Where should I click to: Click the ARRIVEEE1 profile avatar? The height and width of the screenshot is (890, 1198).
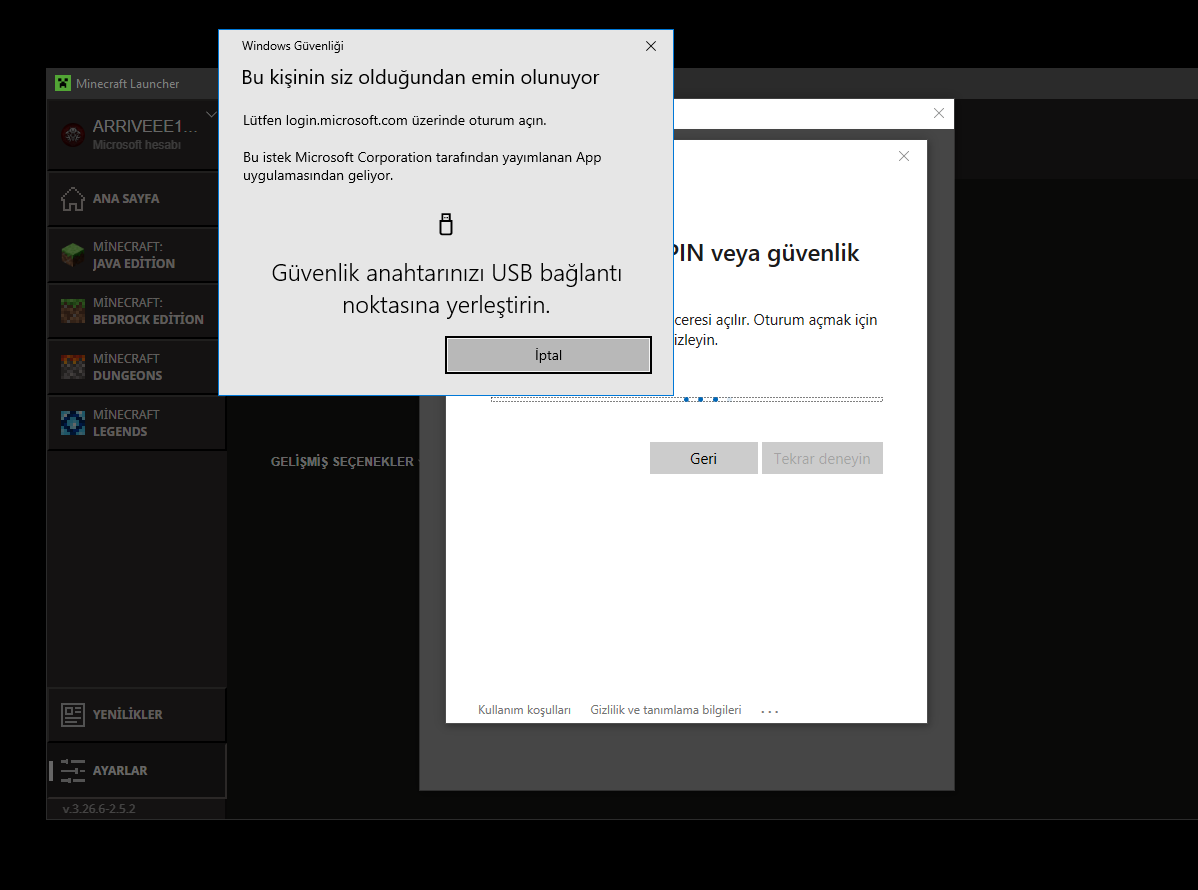pos(73,135)
